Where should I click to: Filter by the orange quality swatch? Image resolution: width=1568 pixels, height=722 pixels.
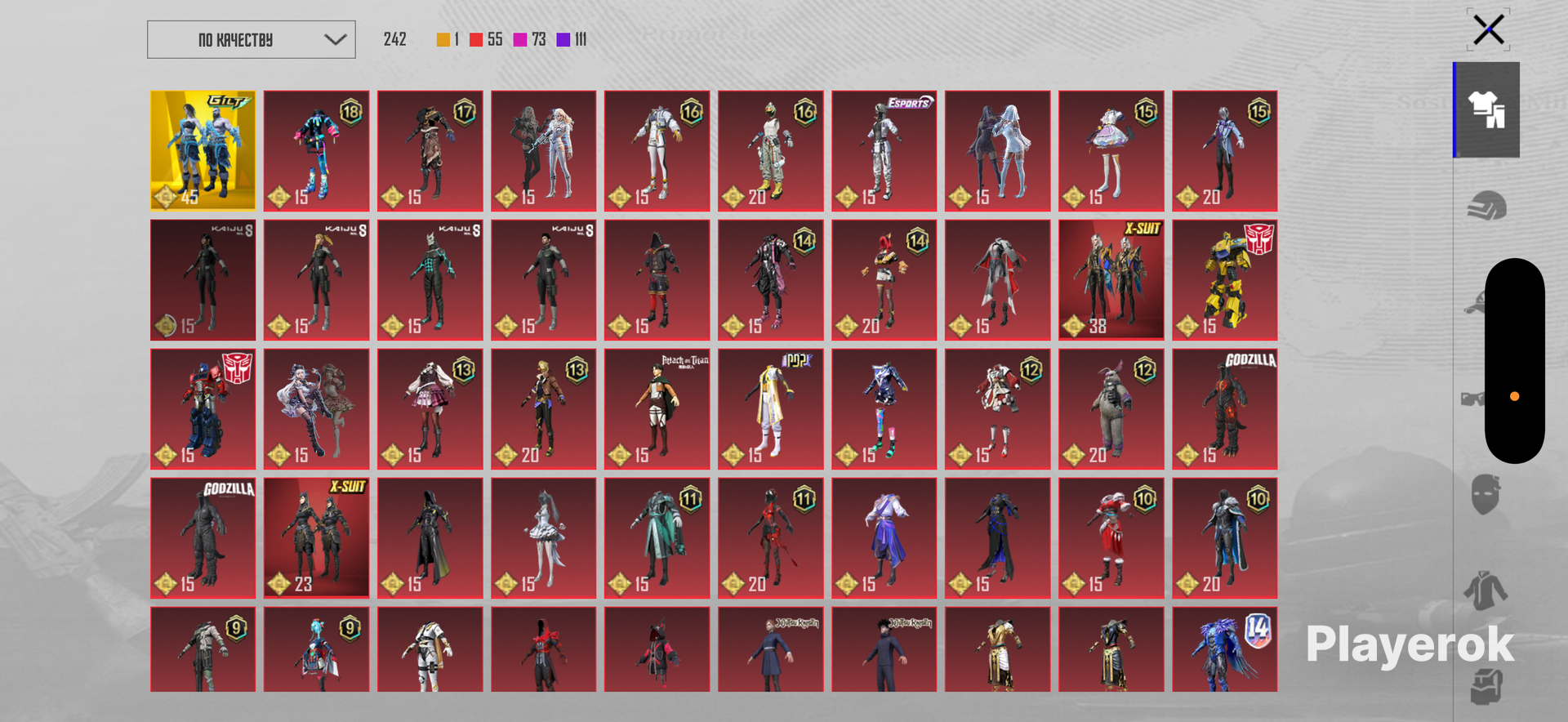pos(443,40)
